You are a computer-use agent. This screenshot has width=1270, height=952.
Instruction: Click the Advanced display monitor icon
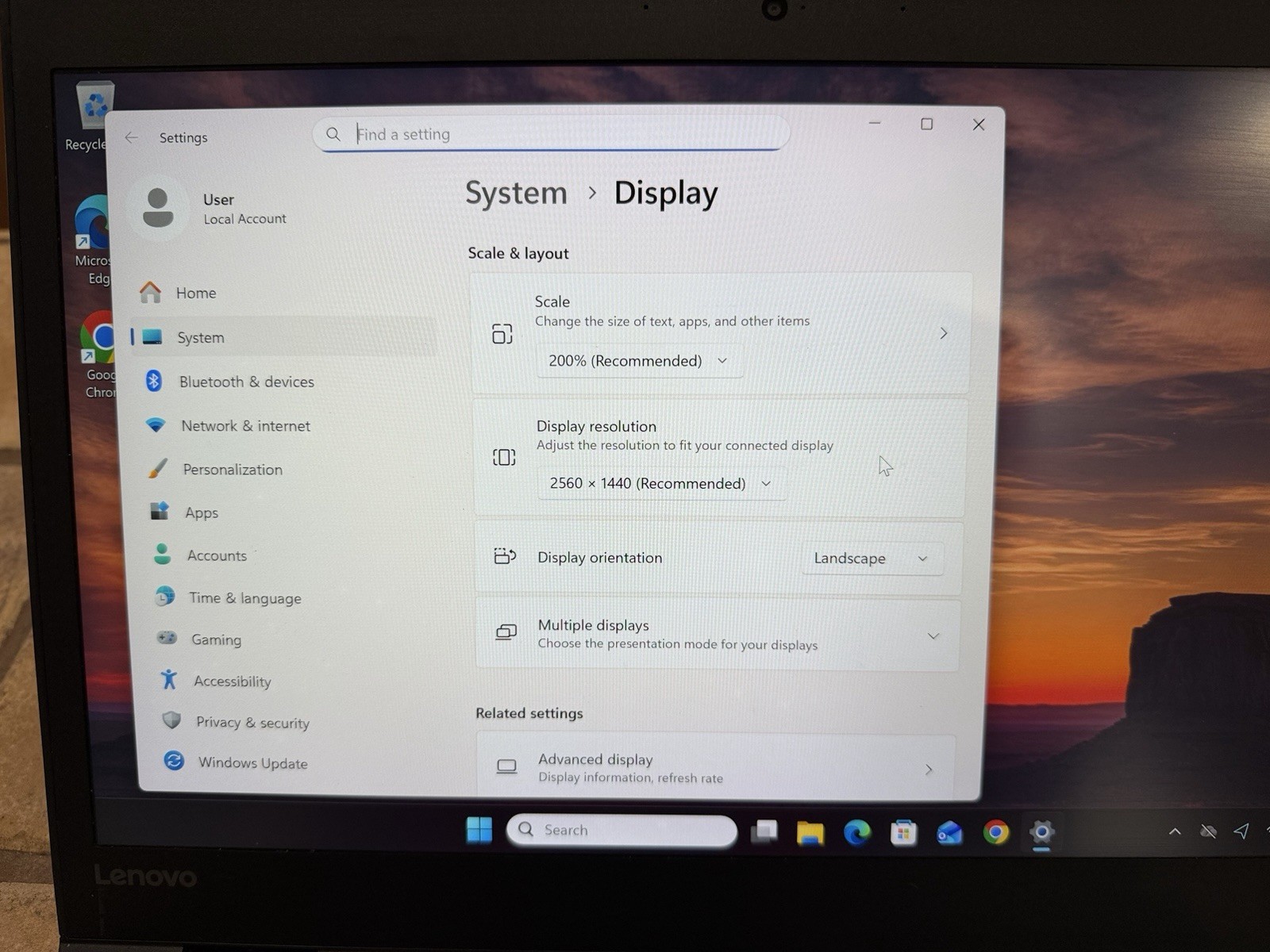(x=506, y=766)
